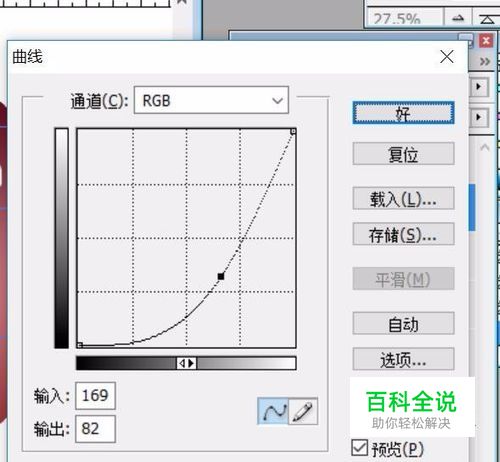The width and height of the screenshot is (500, 462).
Task: Click the 复位 (Reset) button
Action: pyautogui.click(x=403, y=154)
